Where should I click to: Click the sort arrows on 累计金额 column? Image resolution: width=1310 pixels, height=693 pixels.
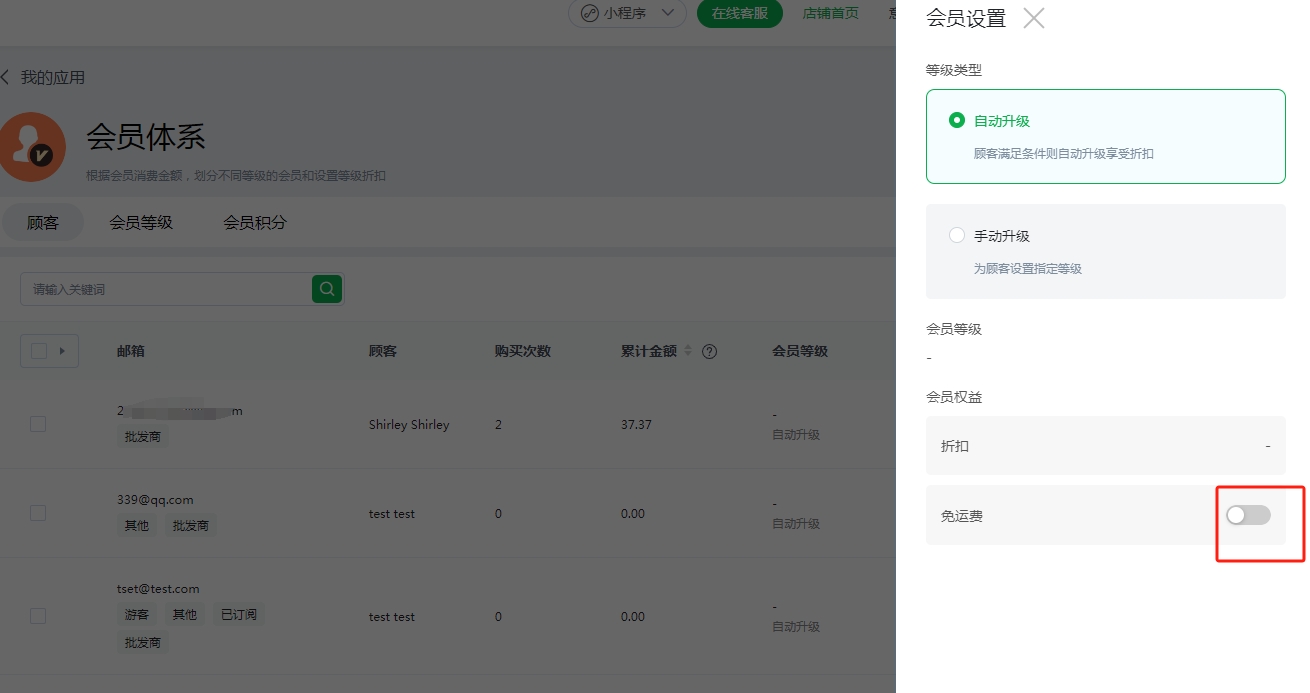click(x=688, y=351)
